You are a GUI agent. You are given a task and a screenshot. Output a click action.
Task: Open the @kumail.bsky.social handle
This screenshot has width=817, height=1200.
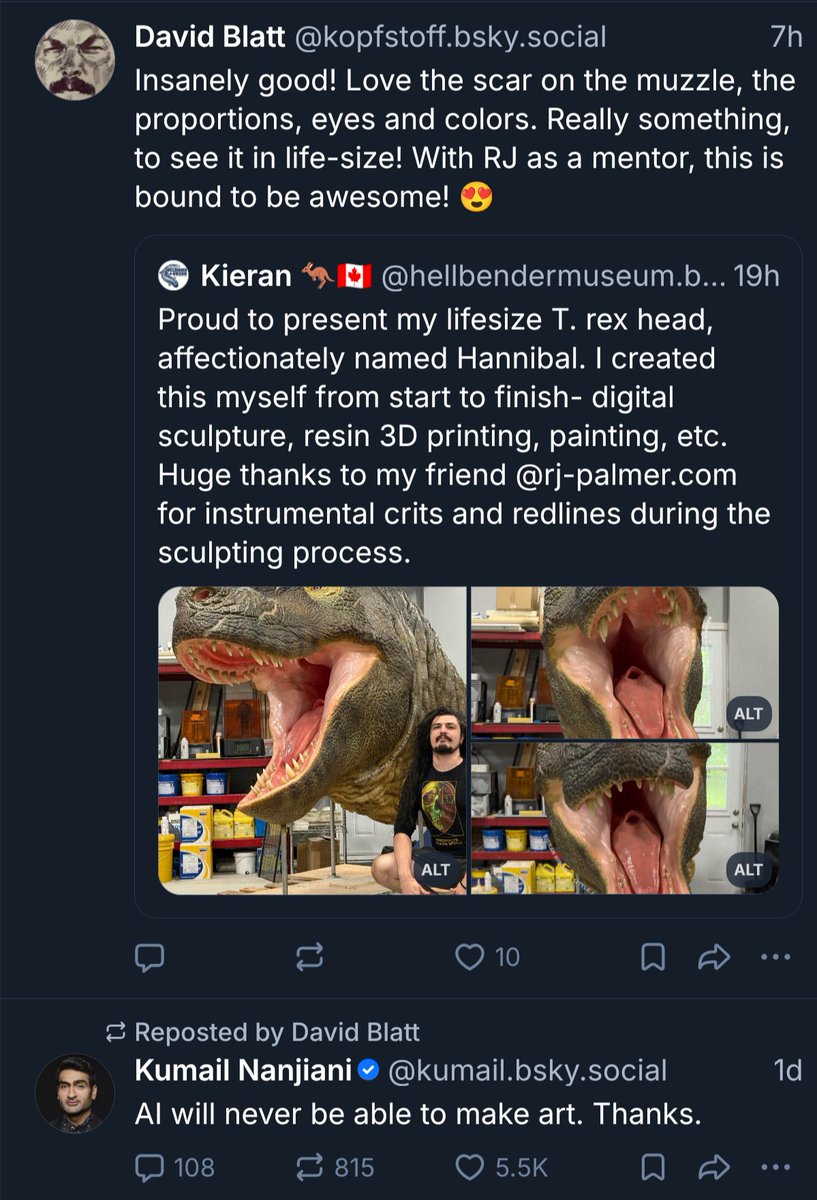tap(526, 1070)
